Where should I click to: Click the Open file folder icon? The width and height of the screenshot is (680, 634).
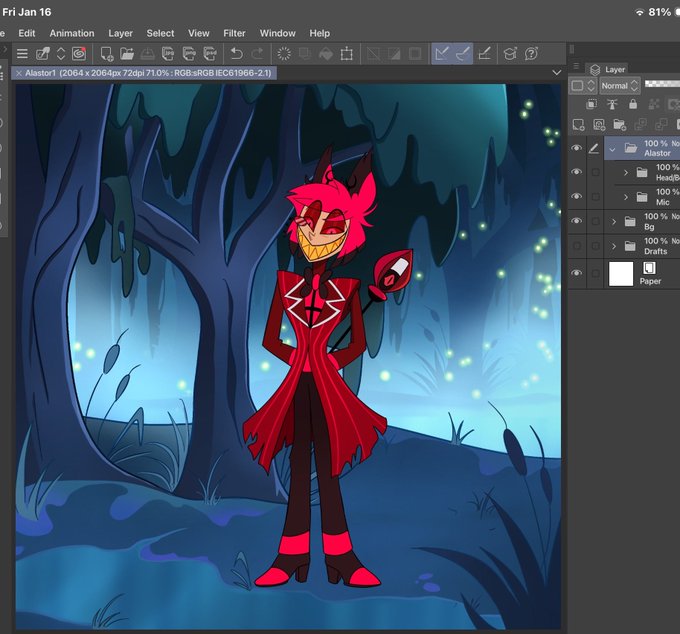pyautogui.click(x=127, y=54)
